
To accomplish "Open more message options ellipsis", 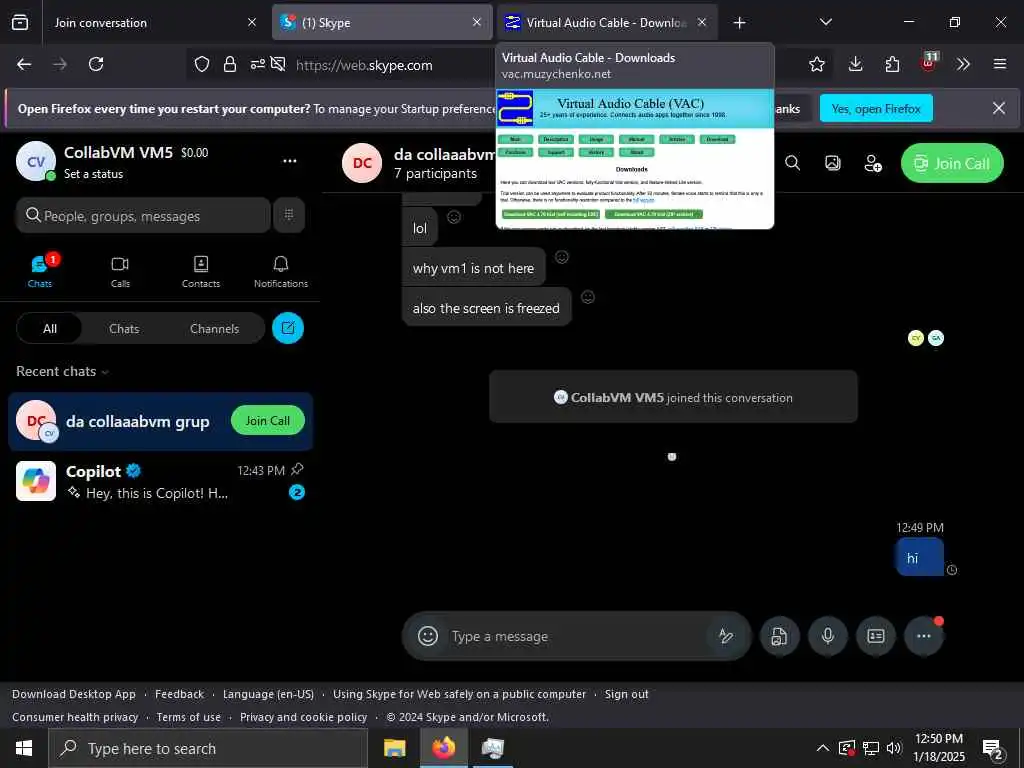I will (x=923, y=635).
